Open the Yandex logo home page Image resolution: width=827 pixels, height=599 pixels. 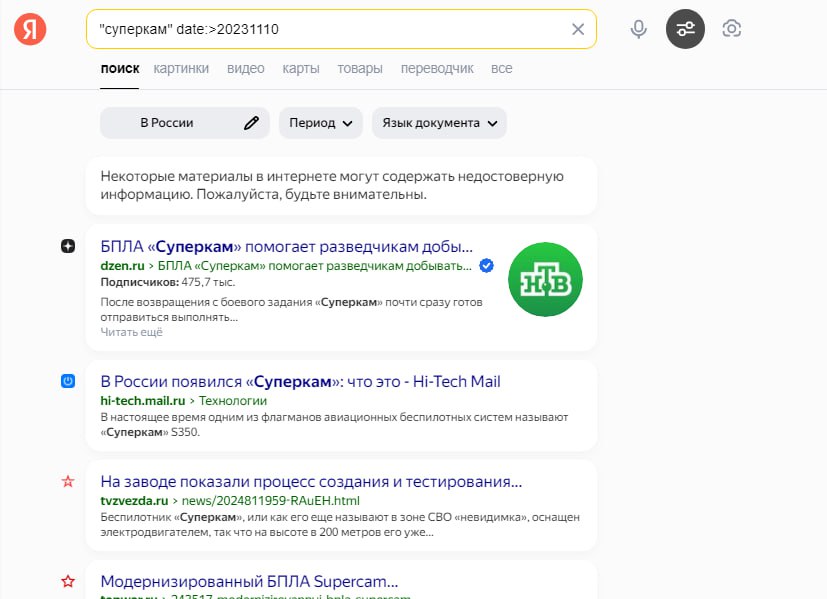point(30,29)
